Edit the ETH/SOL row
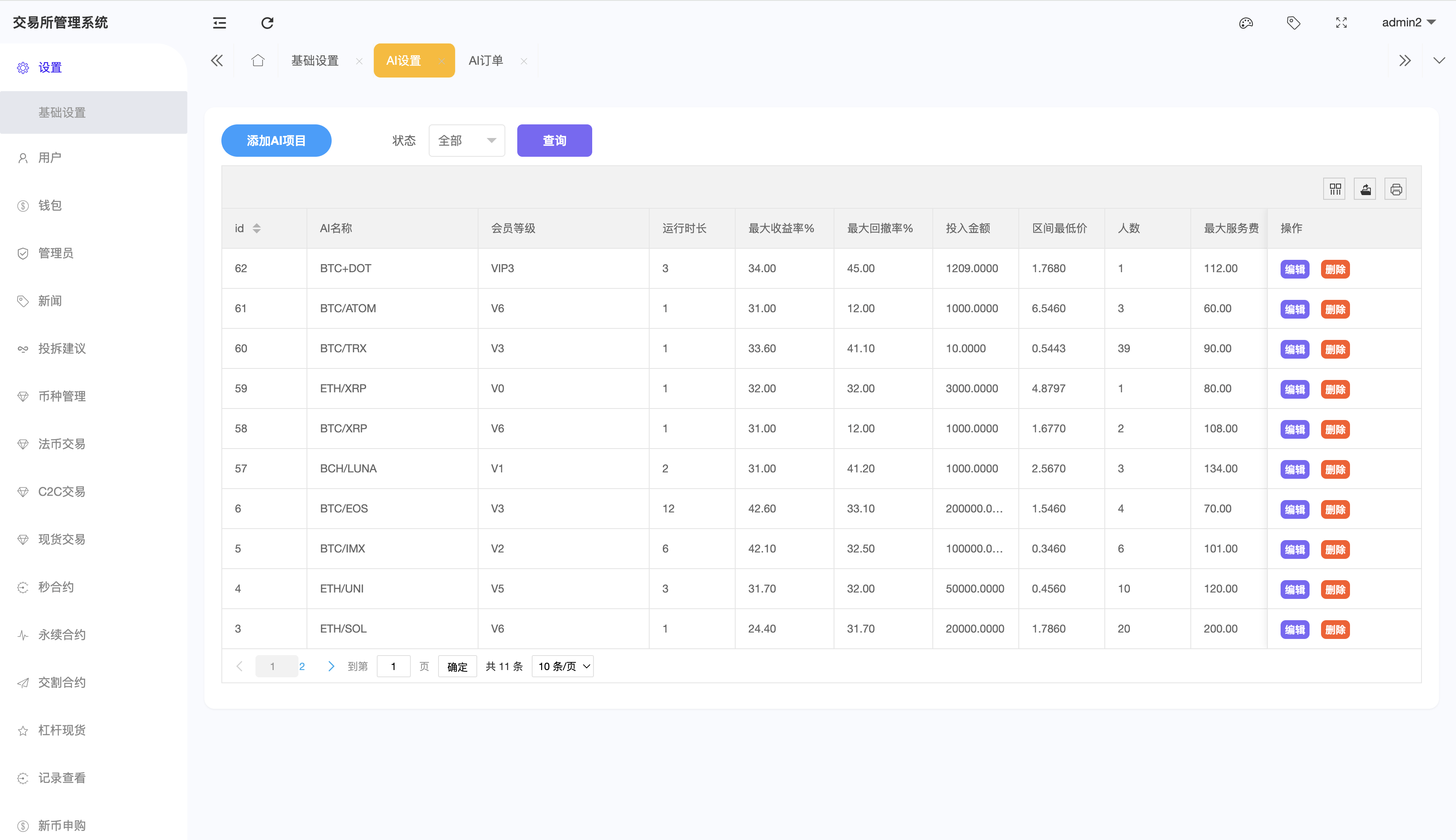The height and width of the screenshot is (840, 1456). coord(1295,630)
